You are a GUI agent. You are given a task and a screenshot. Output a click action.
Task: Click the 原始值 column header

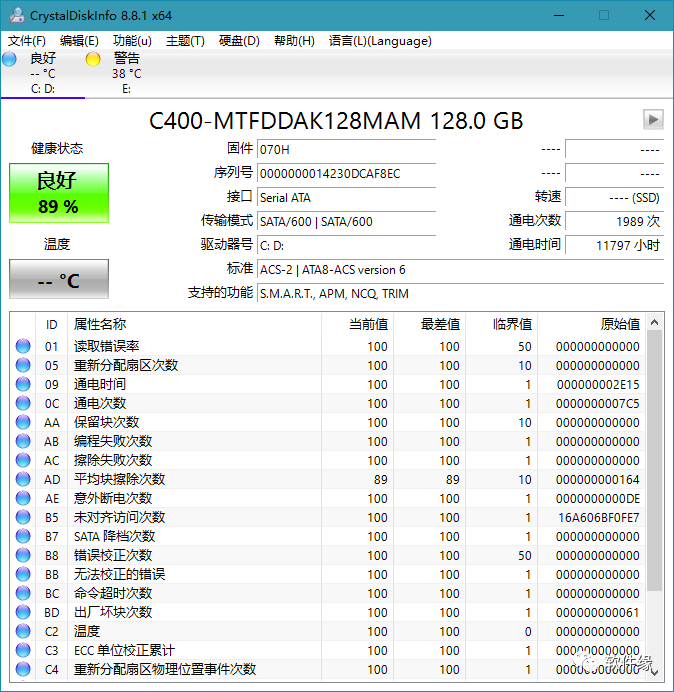point(591,324)
